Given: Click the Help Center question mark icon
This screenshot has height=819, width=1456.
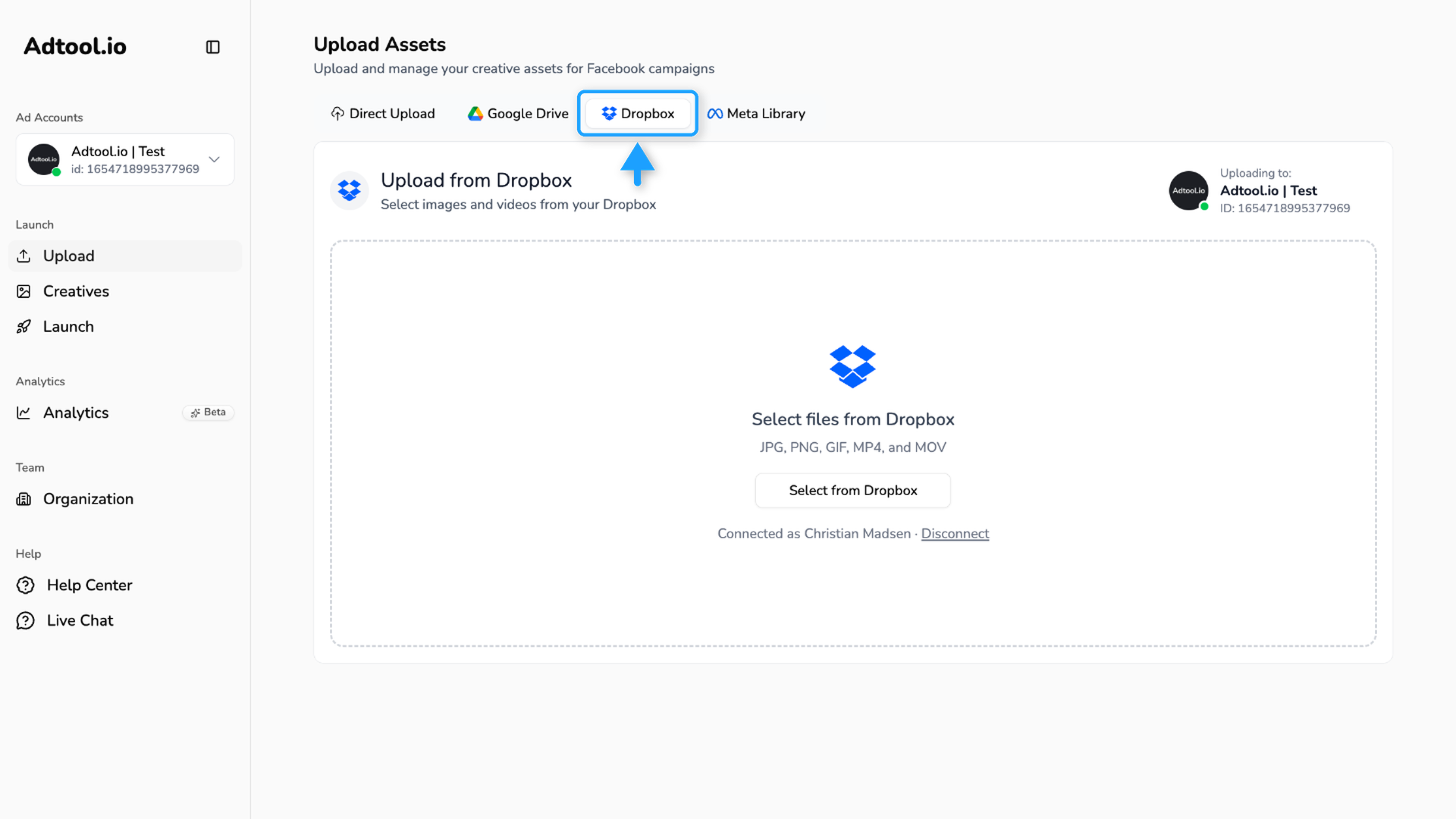Looking at the screenshot, I should click(x=26, y=585).
